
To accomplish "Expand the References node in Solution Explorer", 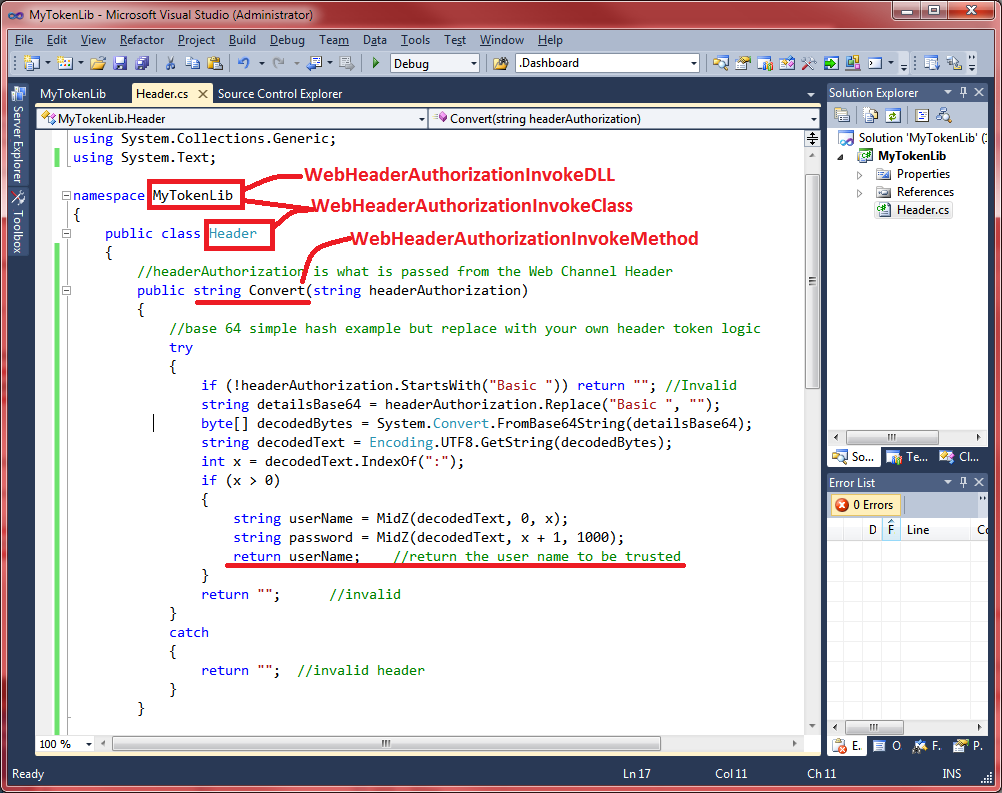I will click(859, 192).
